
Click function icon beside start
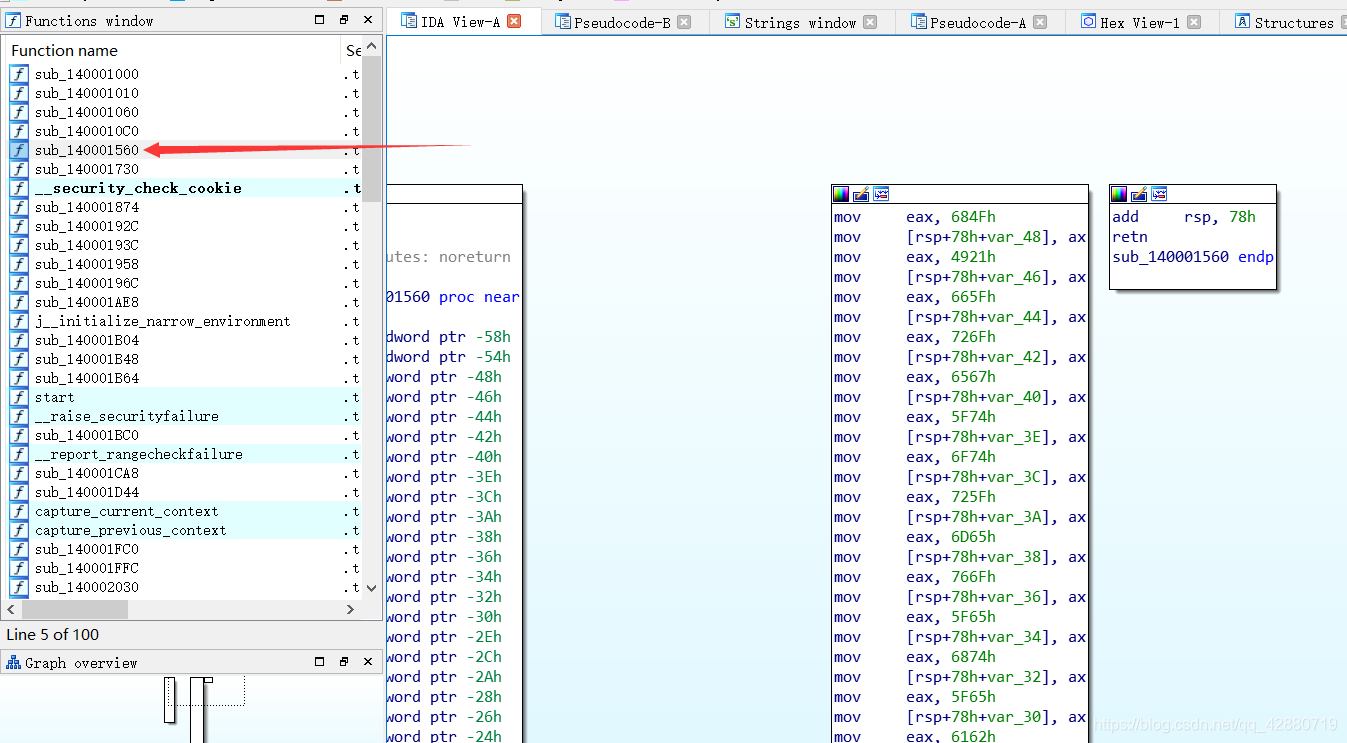(x=19, y=397)
